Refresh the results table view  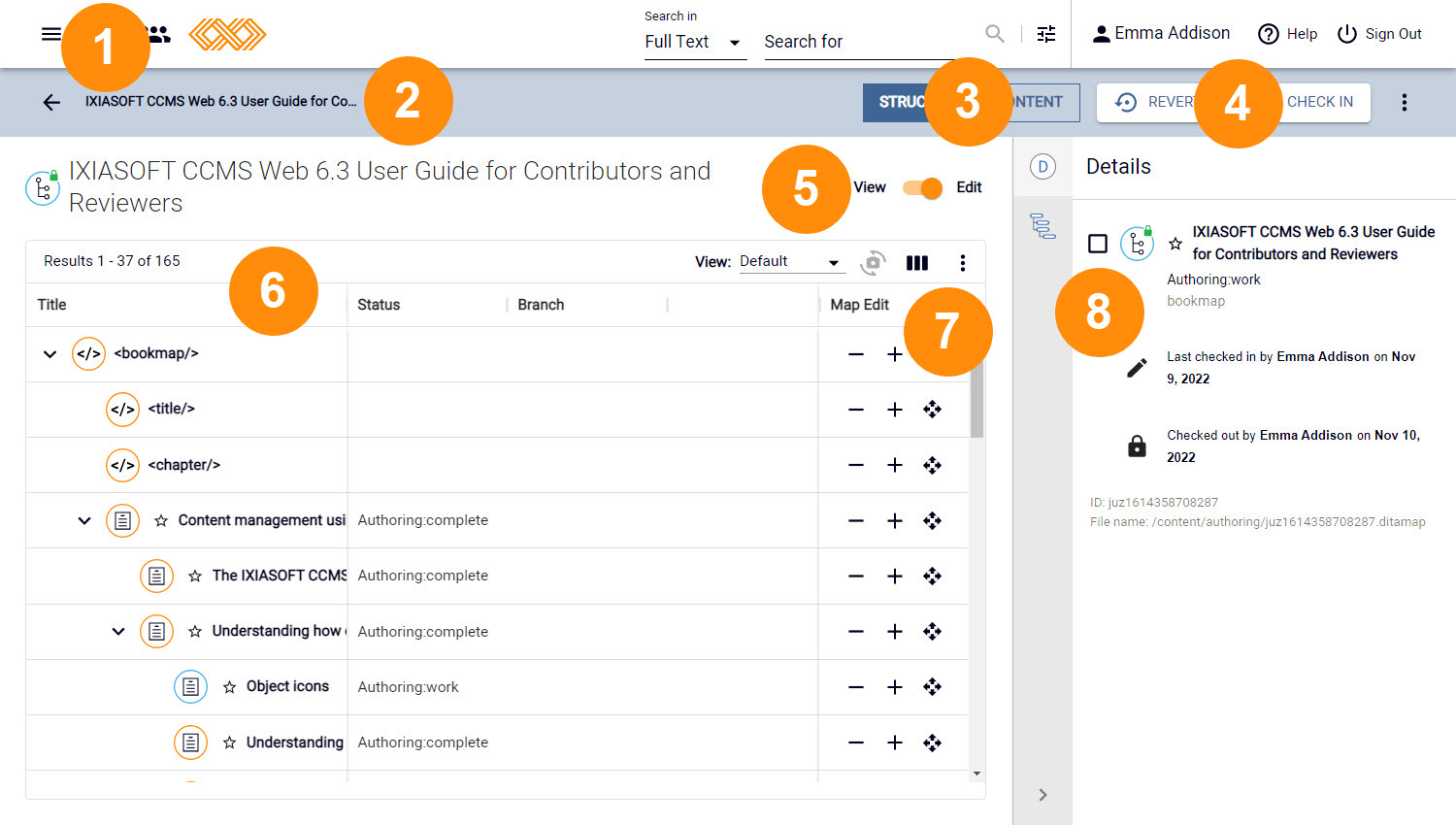[874, 263]
